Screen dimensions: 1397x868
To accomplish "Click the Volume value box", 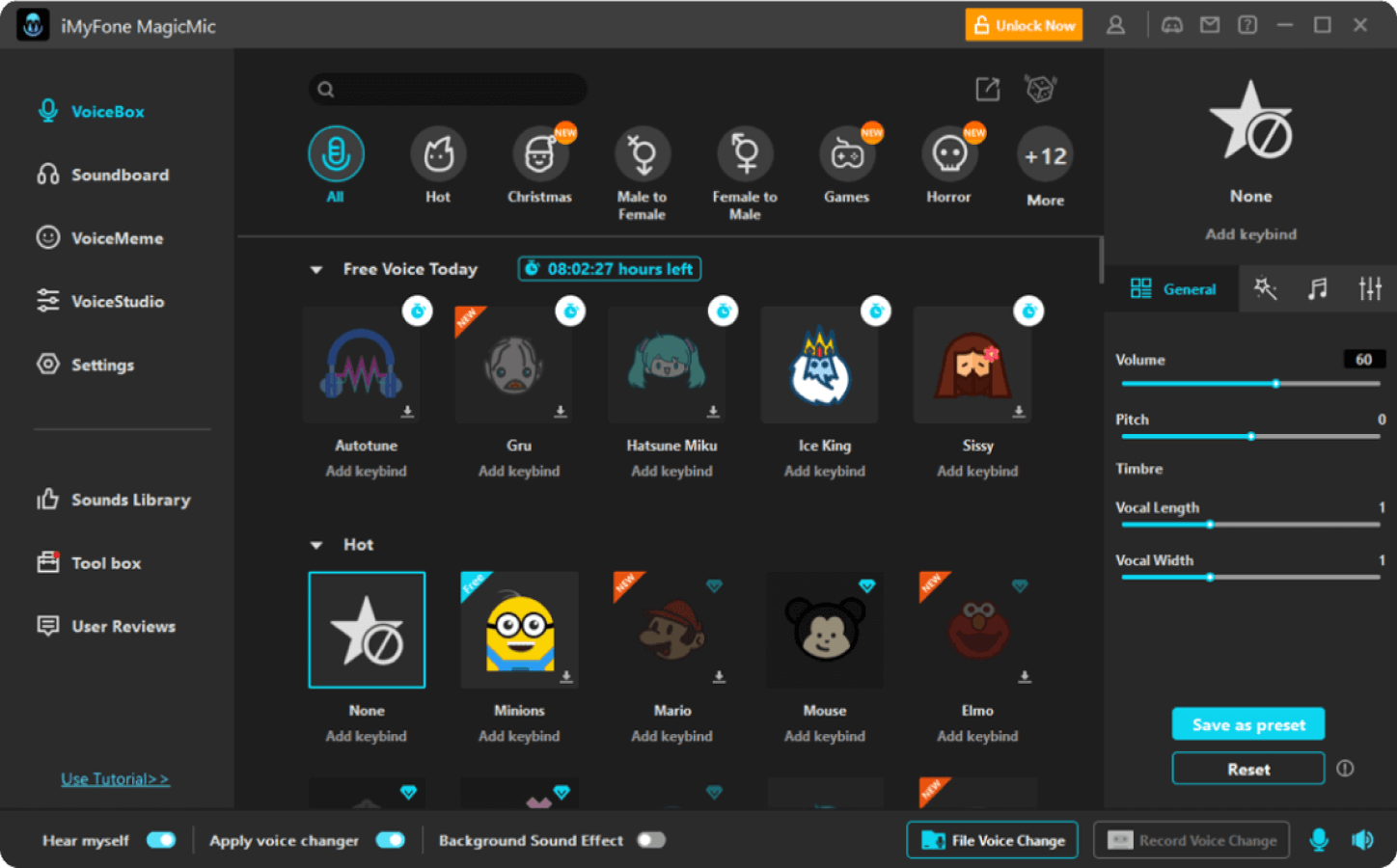I will (1364, 360).
